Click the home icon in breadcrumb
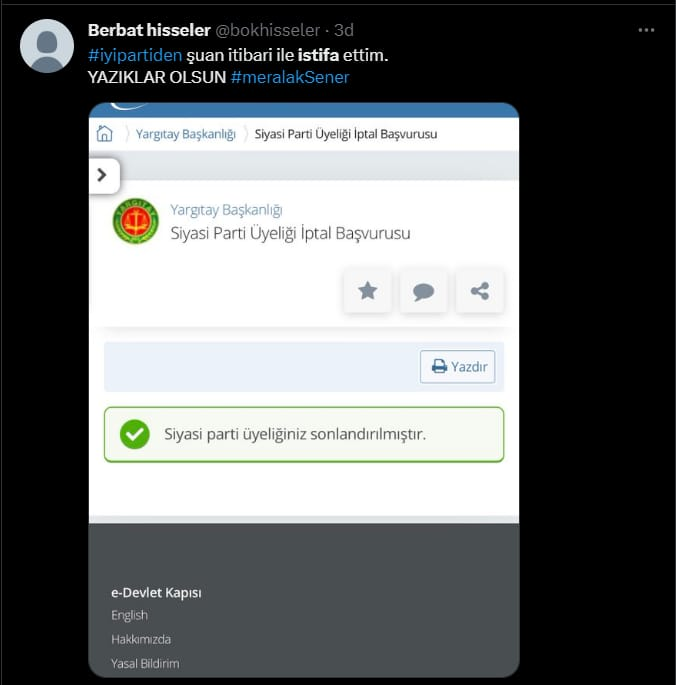676x685 pixels. [104, 134]
